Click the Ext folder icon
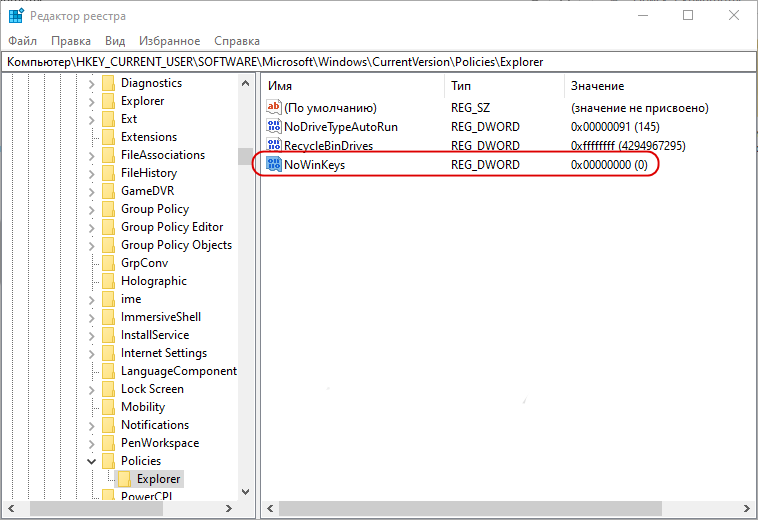This screenshot has height=520, width=758. click(109, 119)
